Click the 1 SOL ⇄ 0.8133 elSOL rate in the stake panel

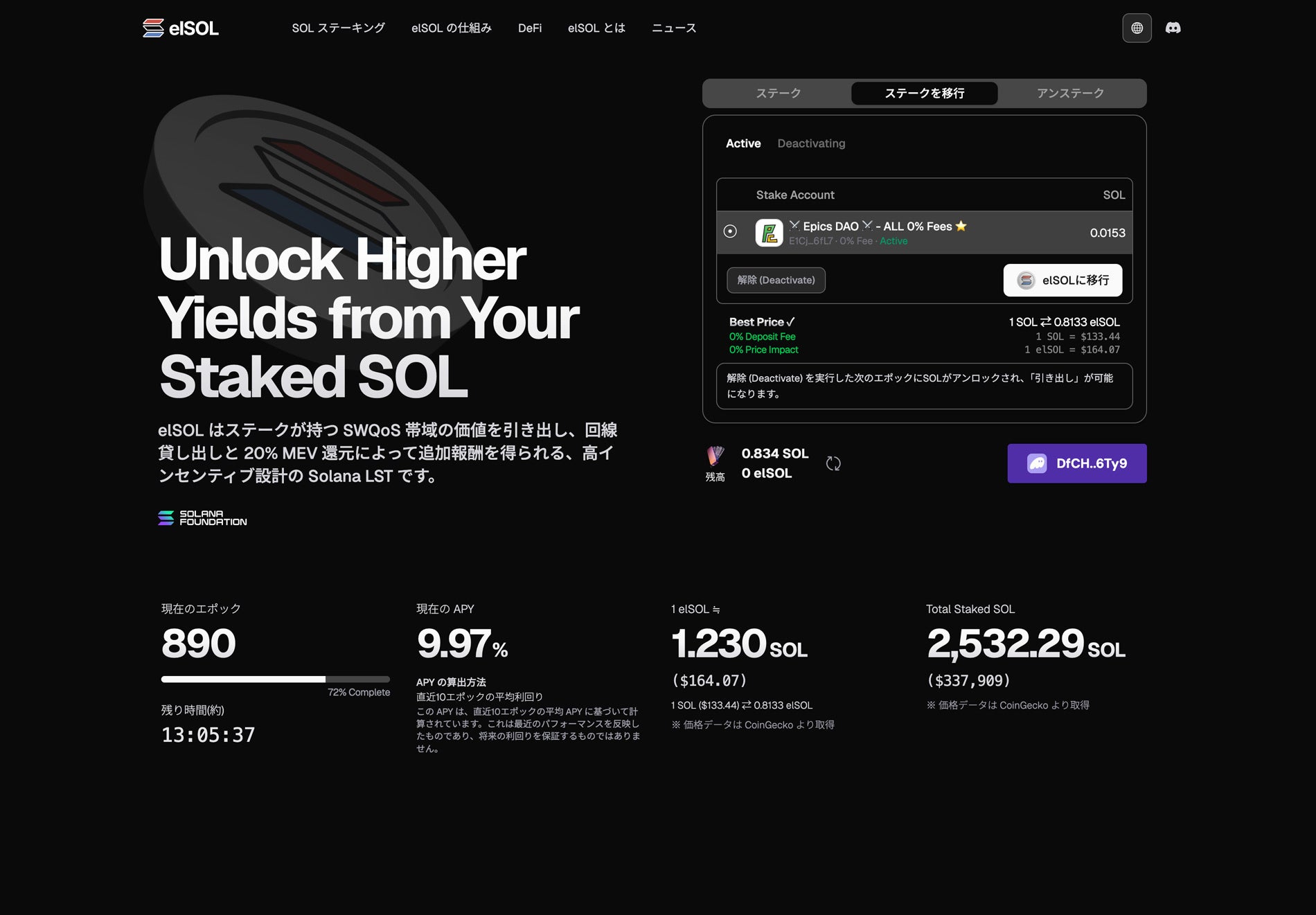[1064, 322]
